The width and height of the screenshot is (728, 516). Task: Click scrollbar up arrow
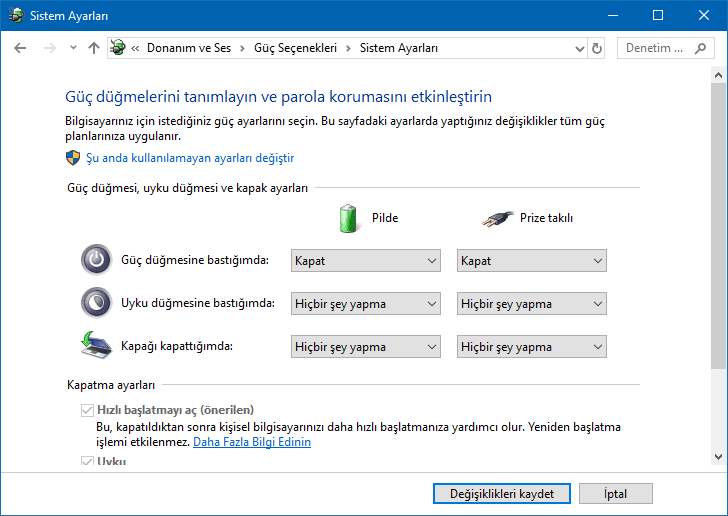718,75
